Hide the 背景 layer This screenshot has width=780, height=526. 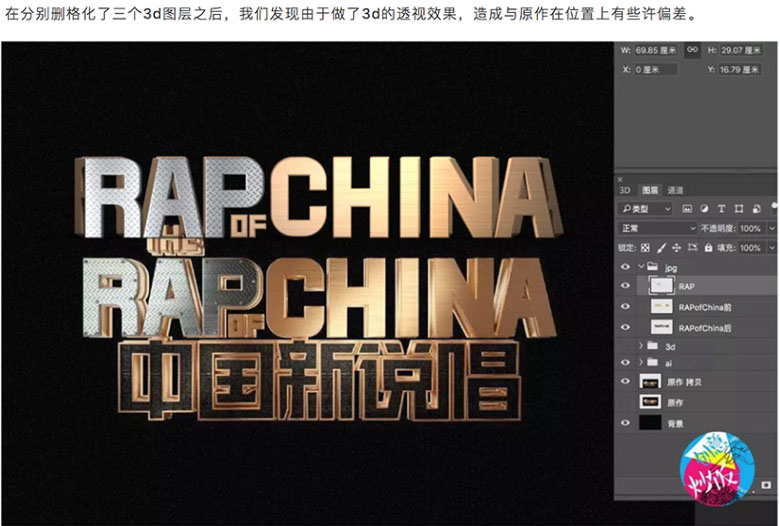tap(625, 423)
